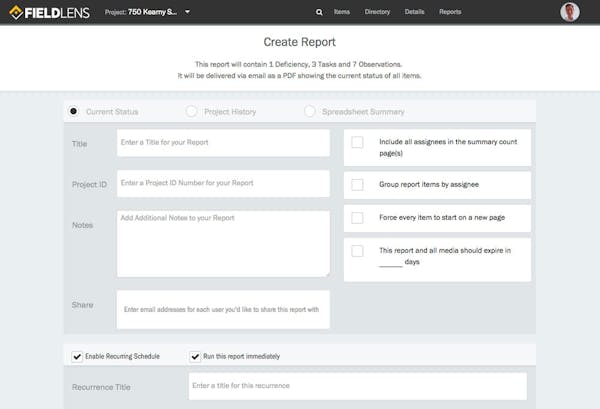Open the user profile avatar

click(x=570, y=12)
